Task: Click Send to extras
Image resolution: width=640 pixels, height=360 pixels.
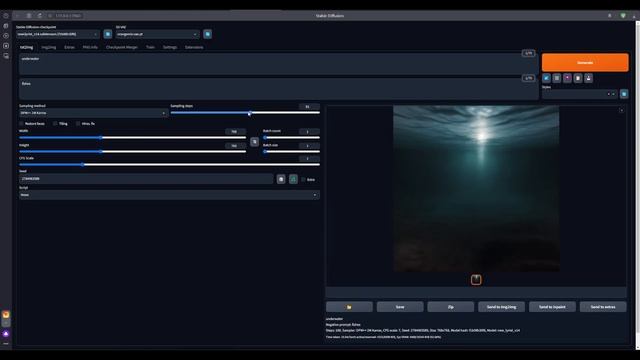Action: point(603,307)
